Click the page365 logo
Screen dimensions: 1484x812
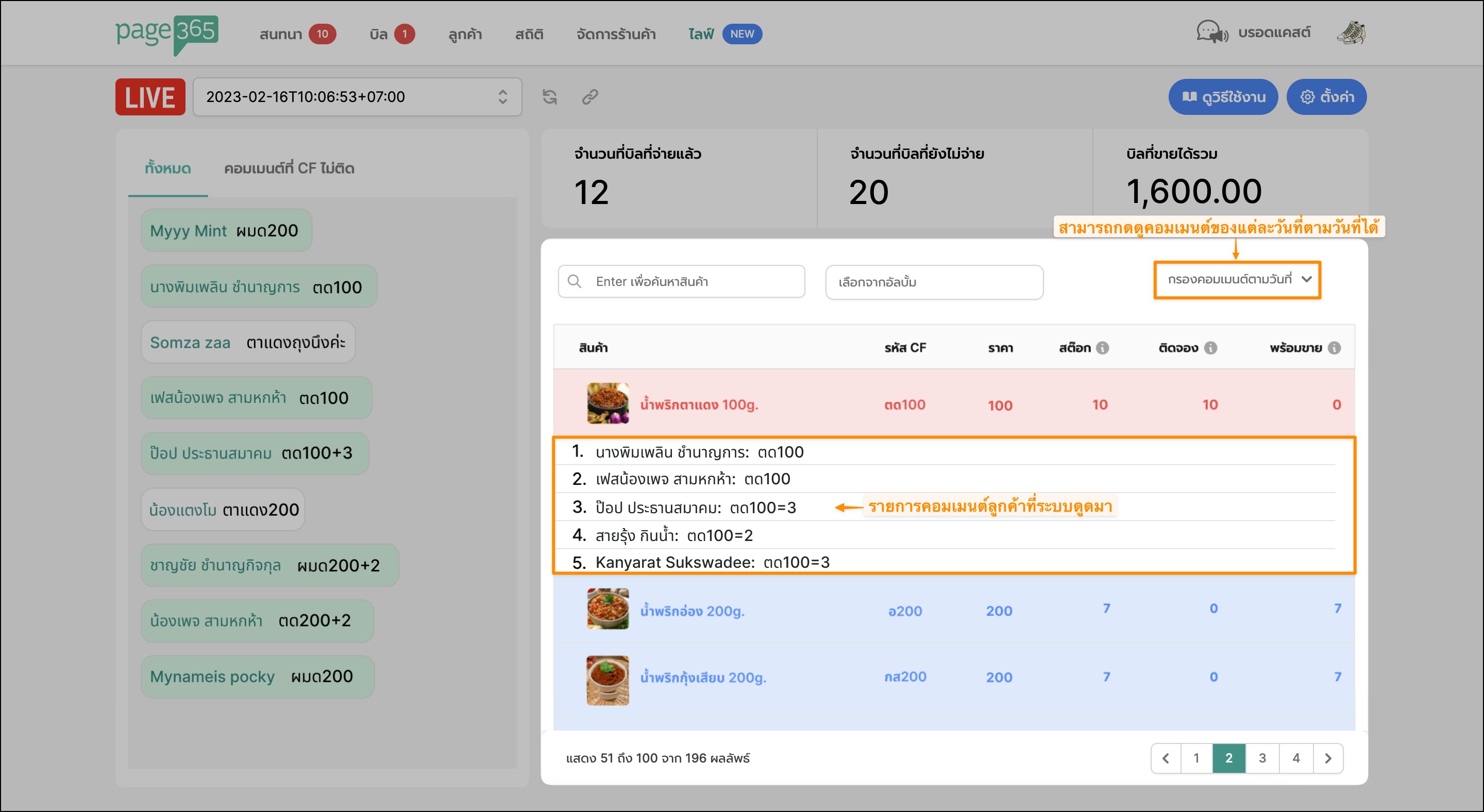[166, 33]
